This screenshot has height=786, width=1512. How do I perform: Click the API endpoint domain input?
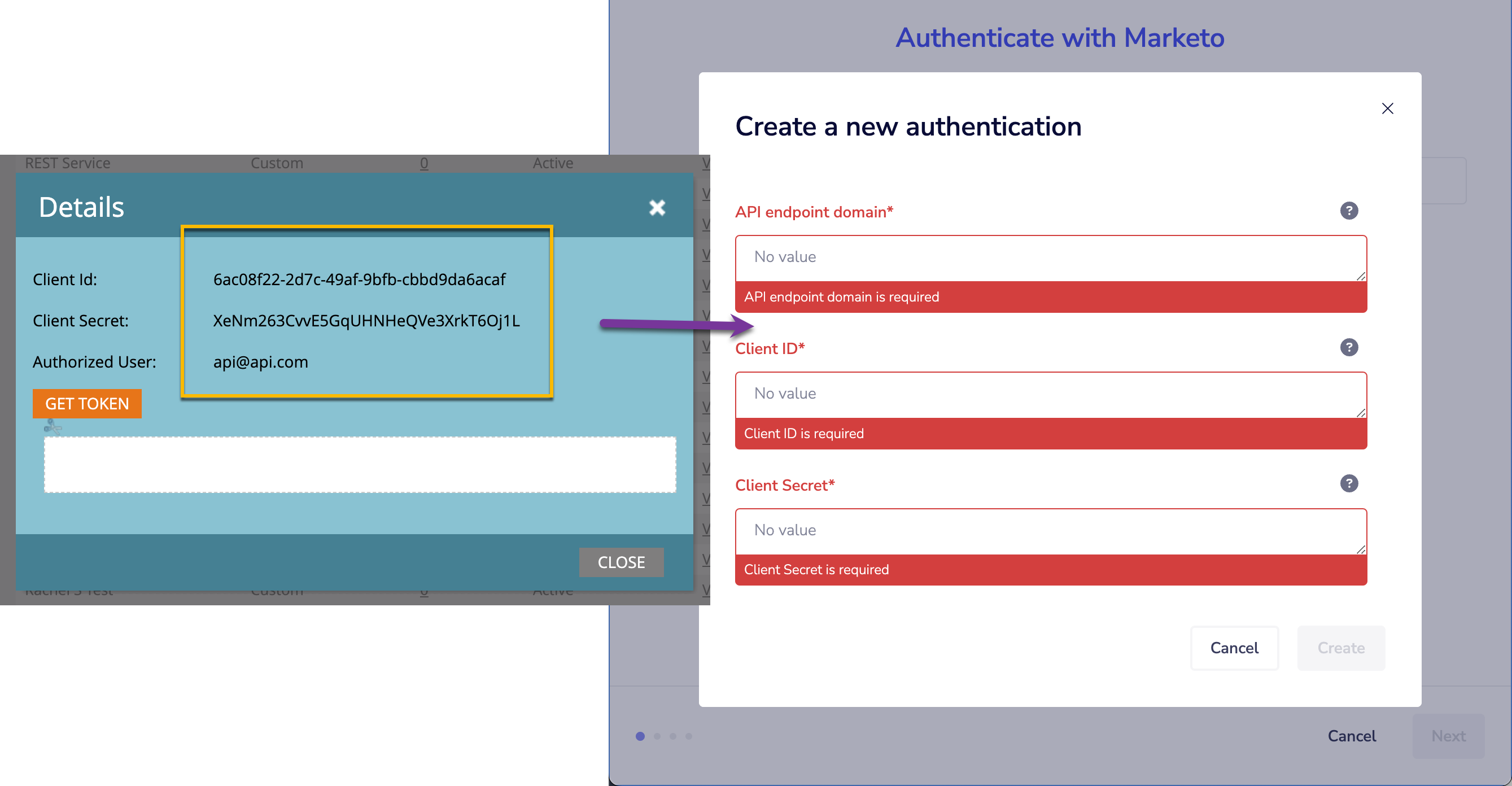click(1051, 257)
